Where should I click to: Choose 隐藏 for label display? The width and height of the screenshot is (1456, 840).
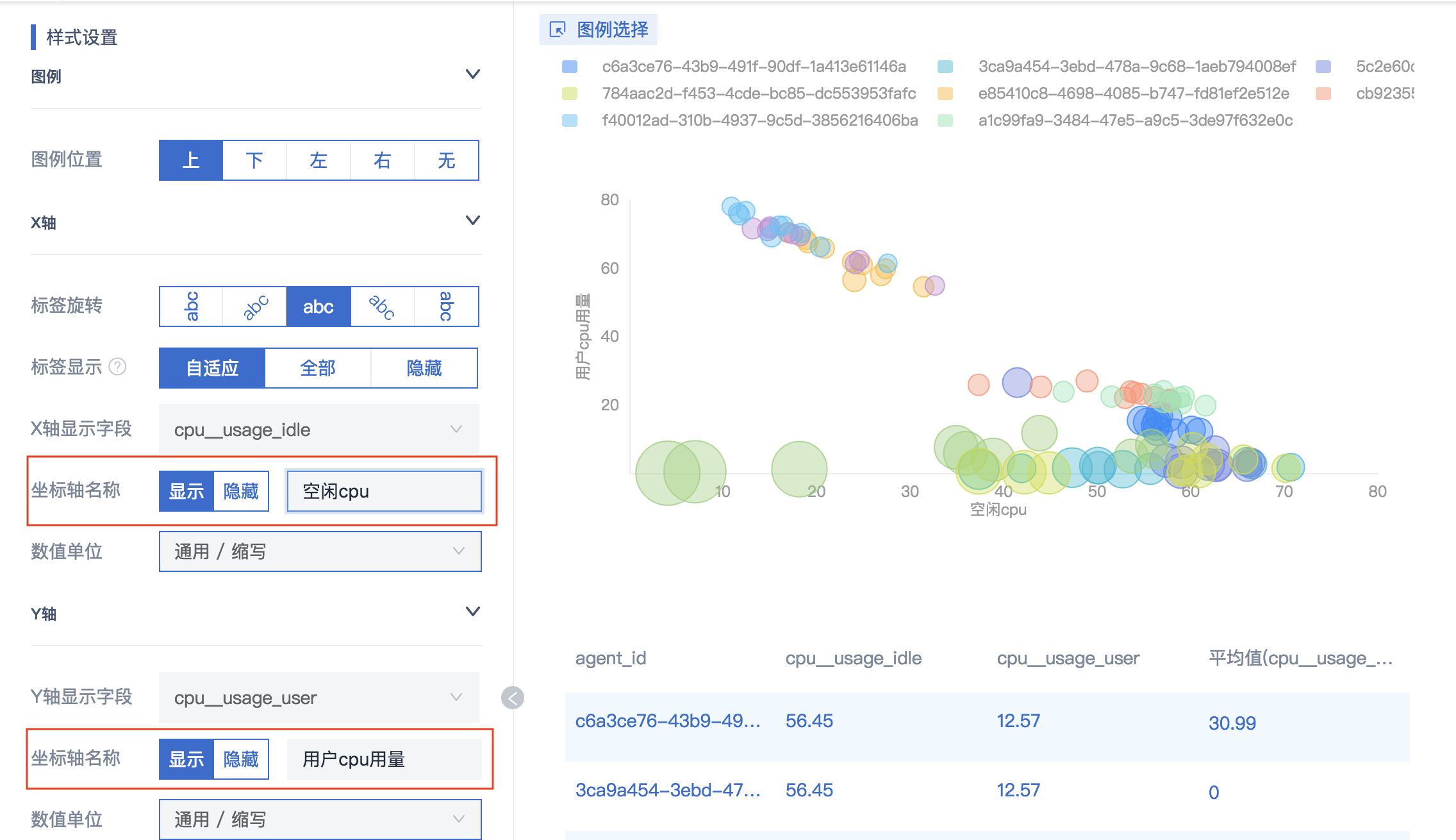coord(424,368)
